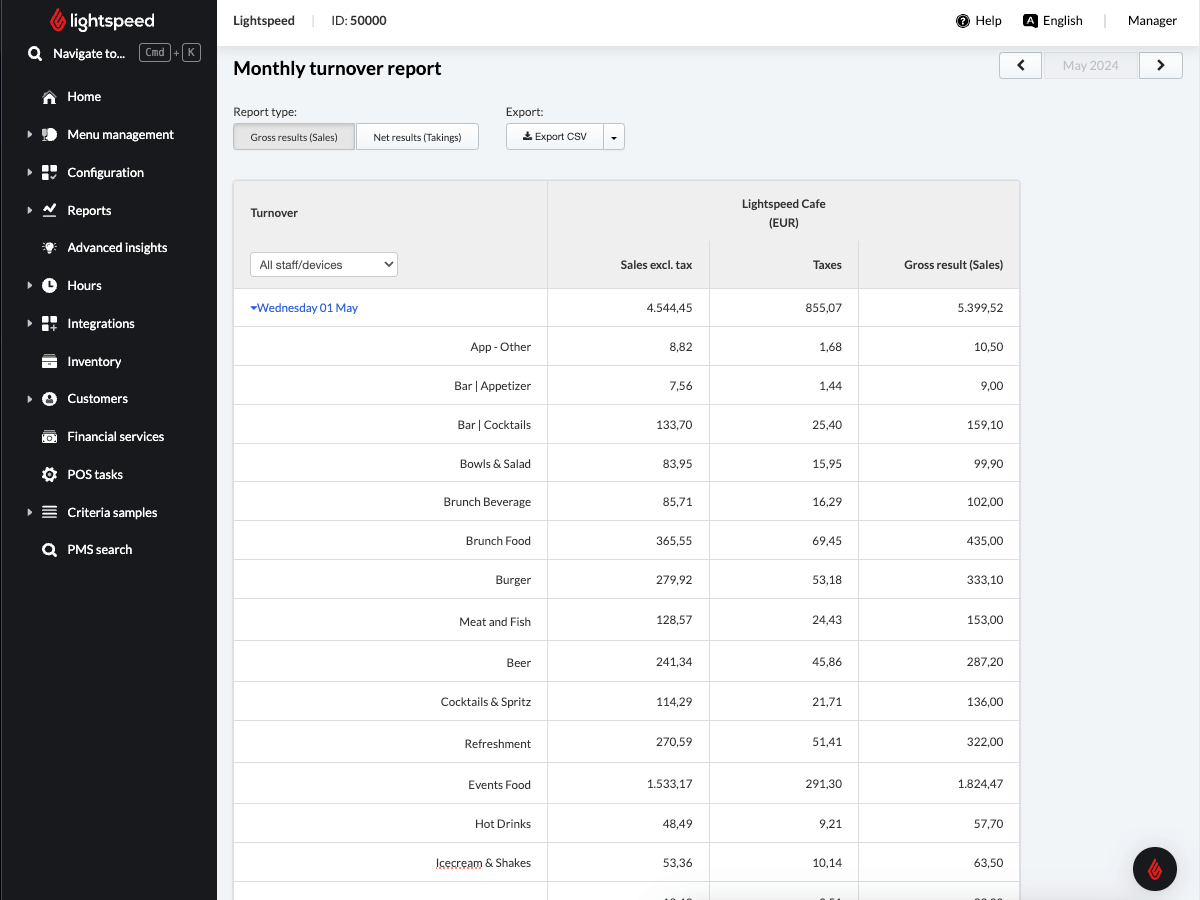Expand Configuration submenu arrow
This screenshot has width=1200, height=900.
(x=30, y=173)
